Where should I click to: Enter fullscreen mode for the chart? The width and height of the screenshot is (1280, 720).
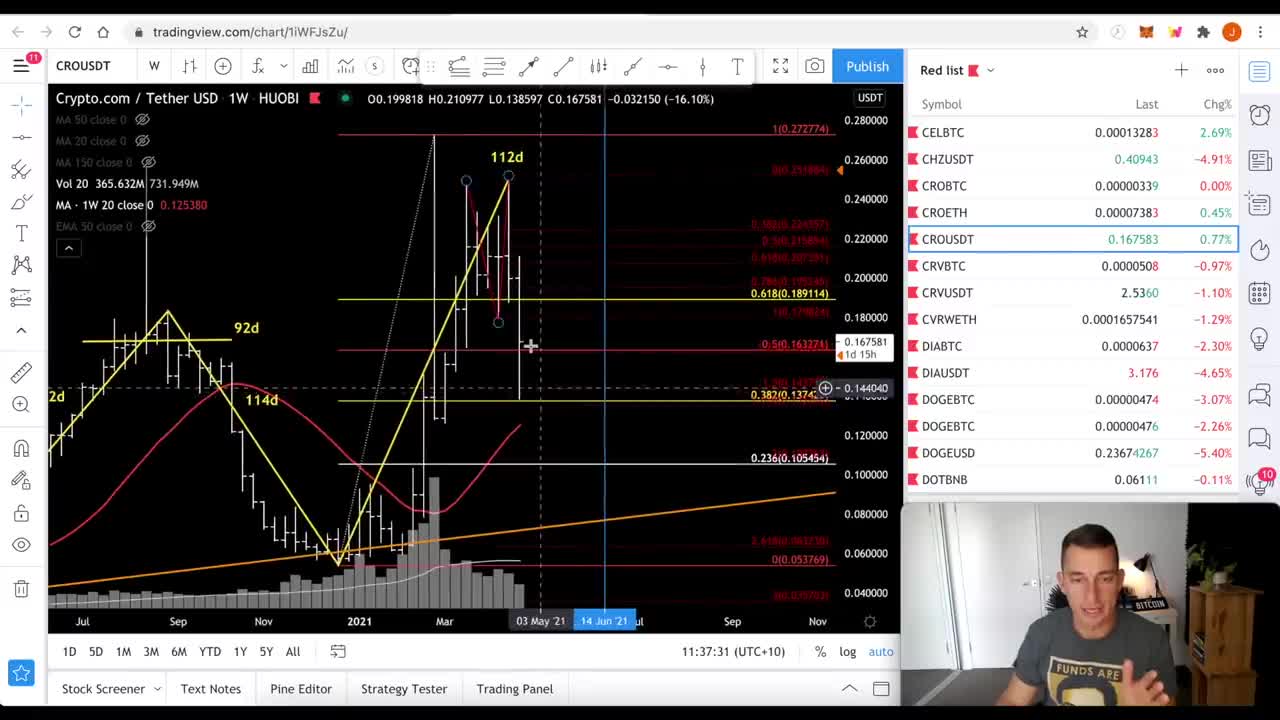pyautogui.click(x=780, y=66)
